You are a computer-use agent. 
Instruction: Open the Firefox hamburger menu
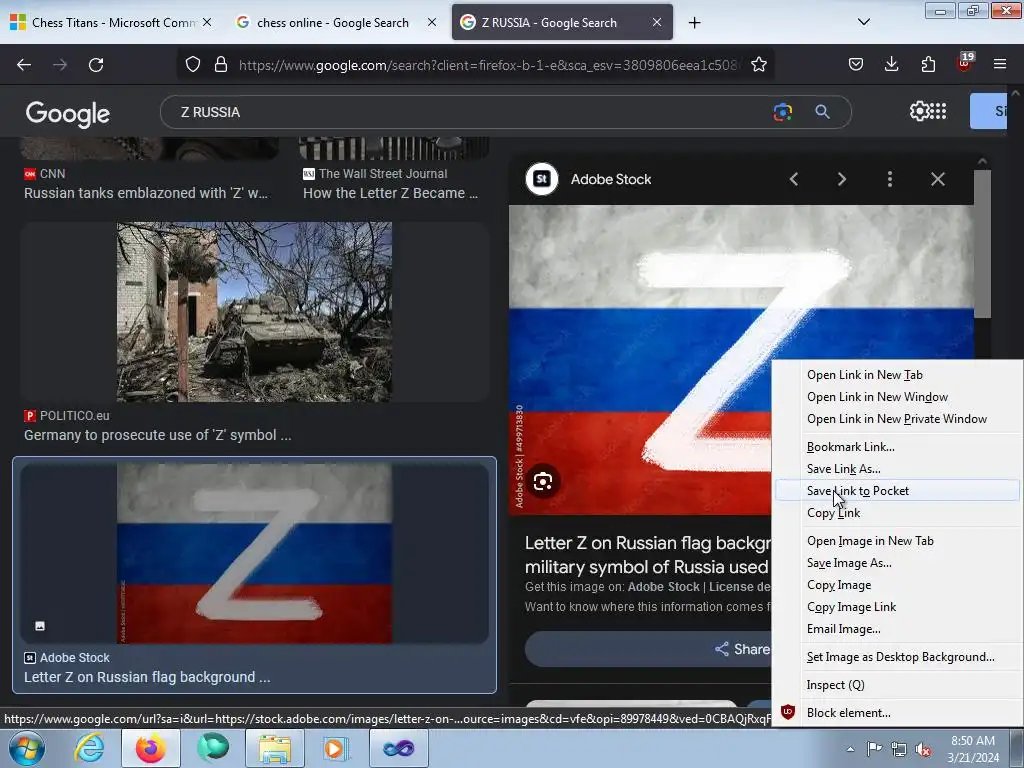click(x=1000, y=64)
